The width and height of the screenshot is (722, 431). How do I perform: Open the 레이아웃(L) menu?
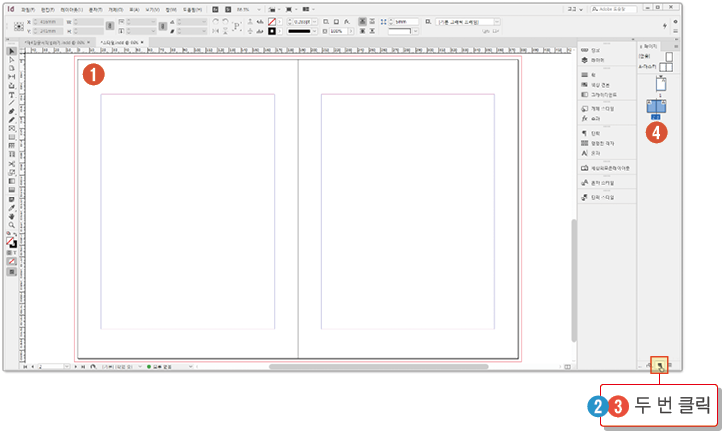pos(72,10)
